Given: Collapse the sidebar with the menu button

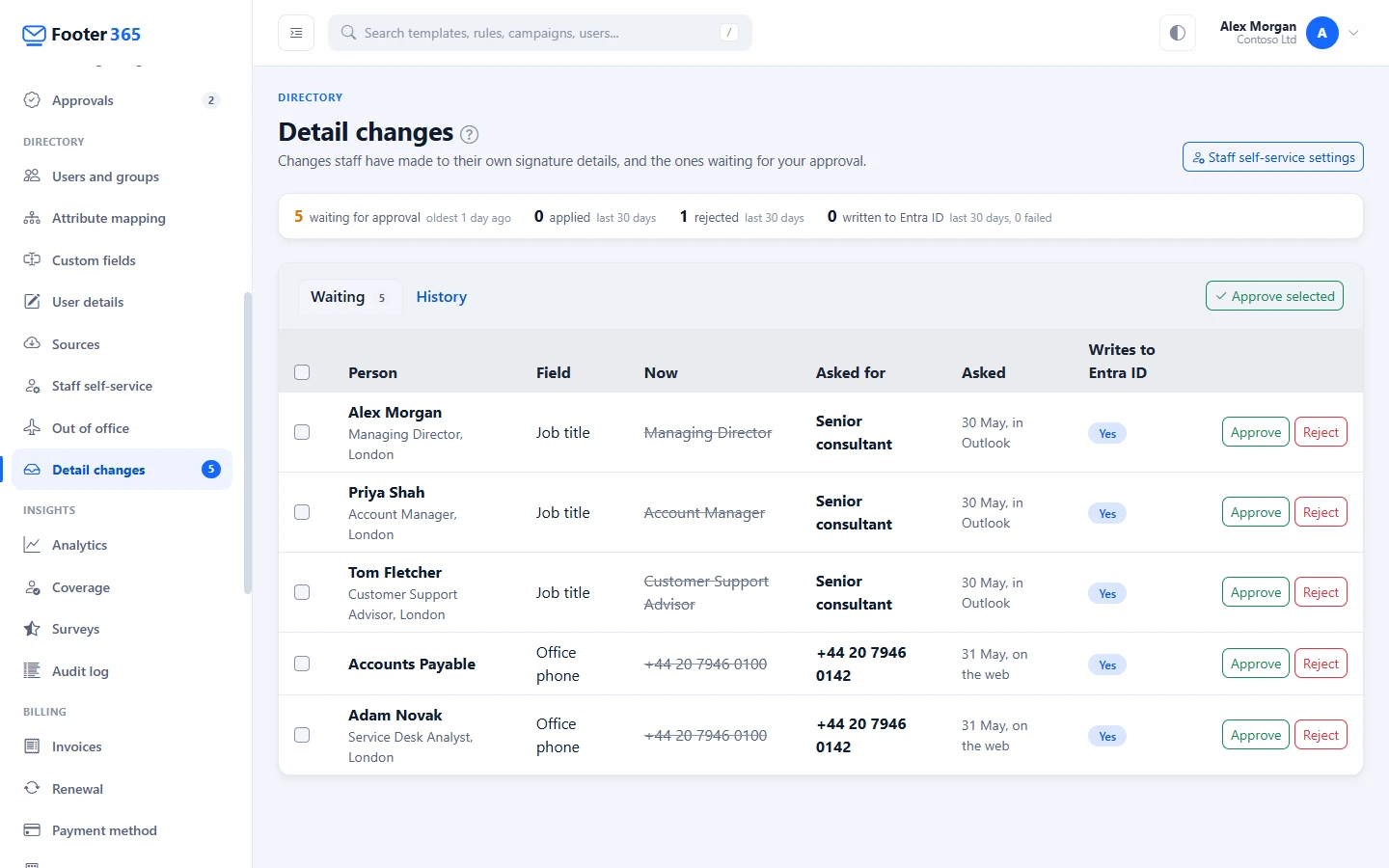Looking at the screenshot, I should click(x=296, y=33).
